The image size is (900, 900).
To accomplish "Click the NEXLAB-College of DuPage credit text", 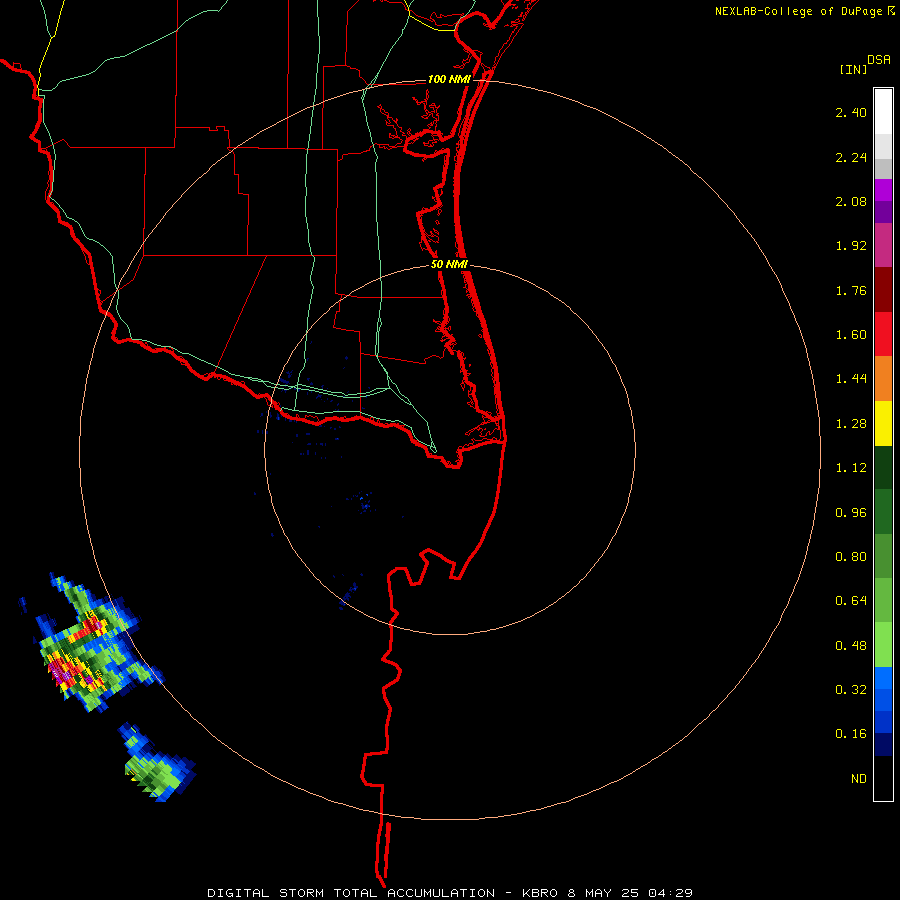I will [798, 11].
